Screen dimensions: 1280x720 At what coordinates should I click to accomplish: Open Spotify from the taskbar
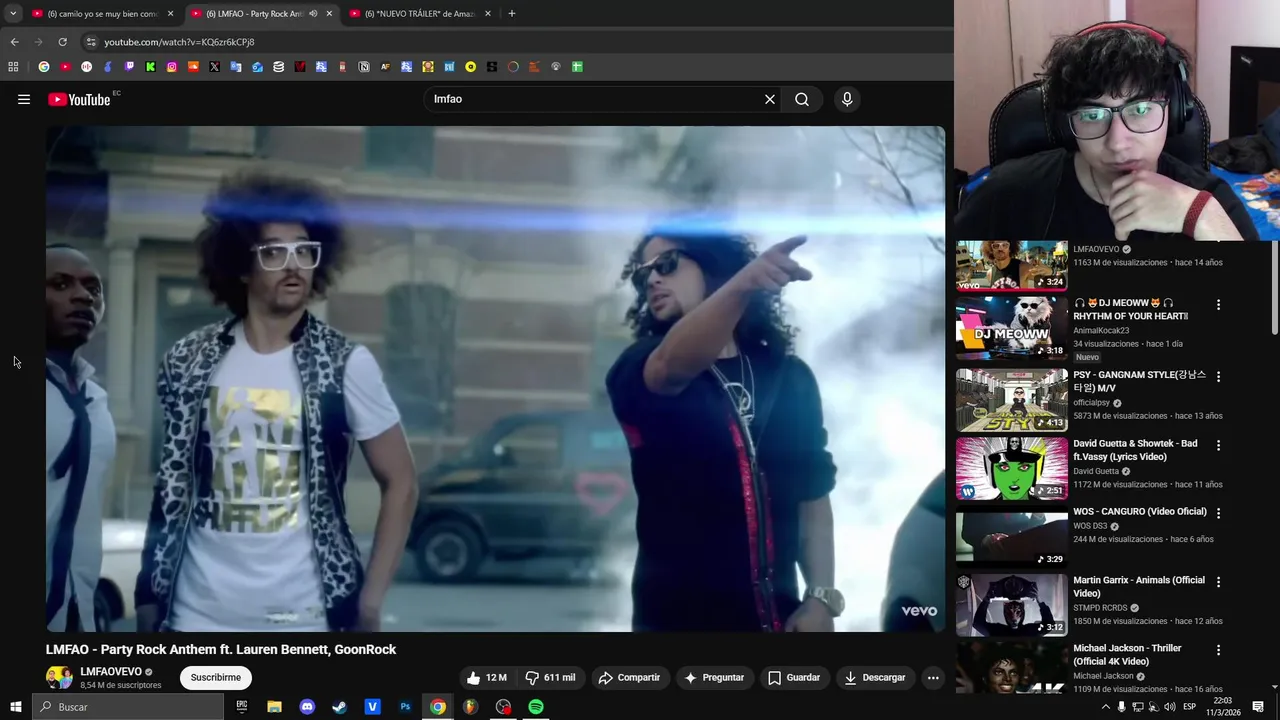(x=536, y=707)
